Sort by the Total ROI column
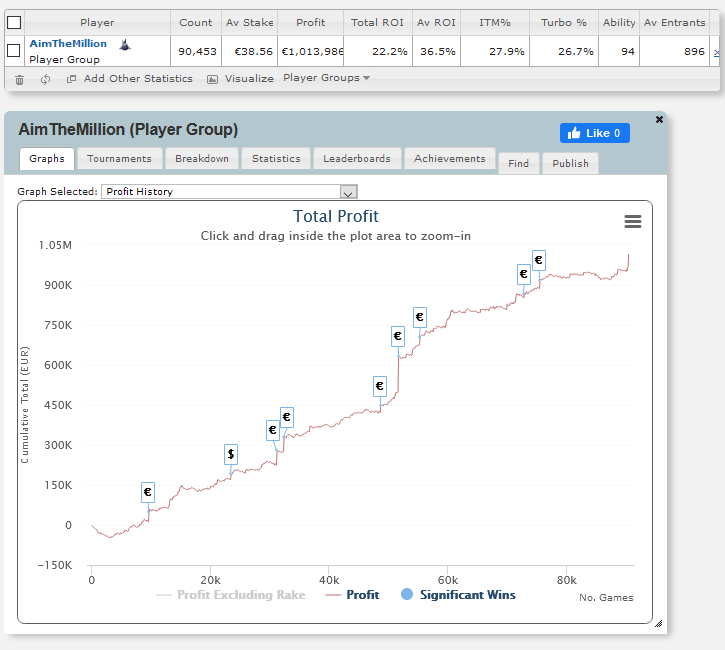Viewport: 725px width, 650px height. (x=377, y=22)
